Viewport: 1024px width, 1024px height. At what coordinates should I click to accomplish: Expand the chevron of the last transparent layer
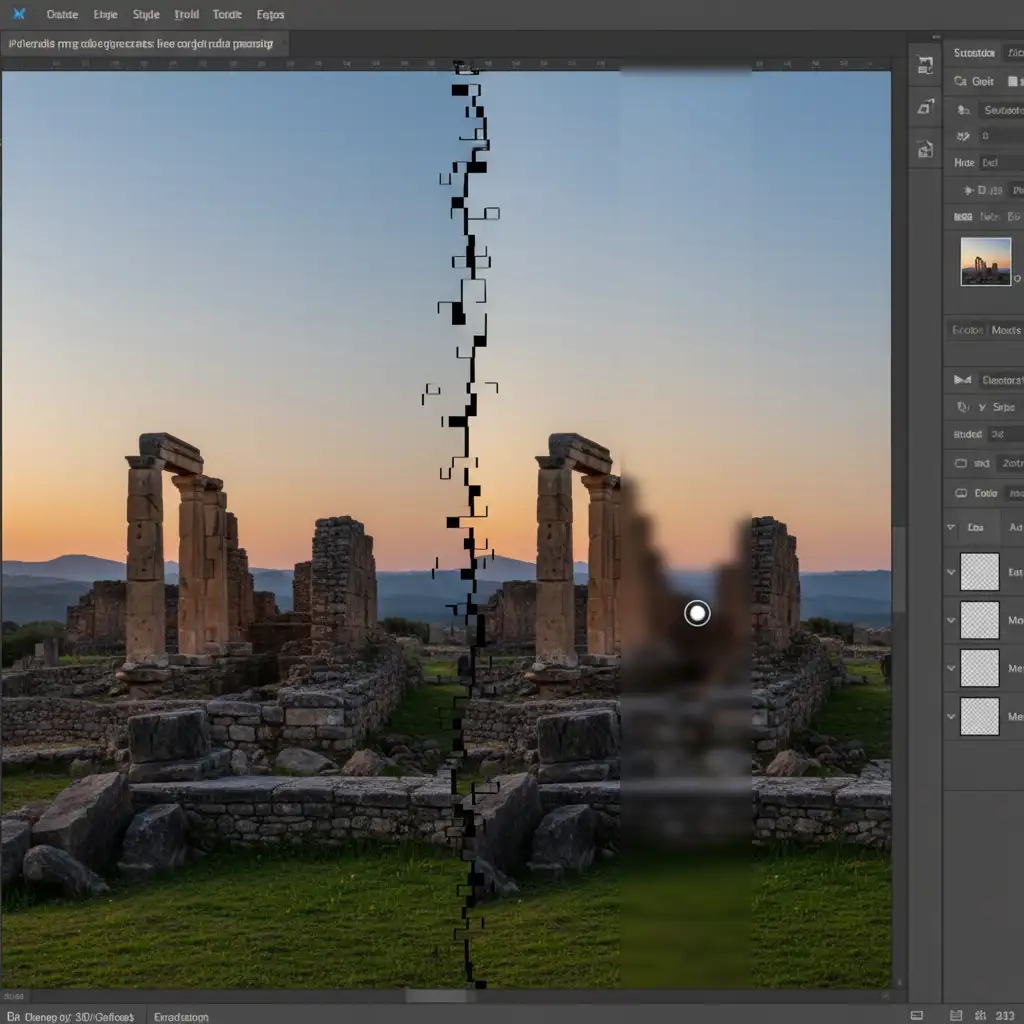click(x=951, y=716)
